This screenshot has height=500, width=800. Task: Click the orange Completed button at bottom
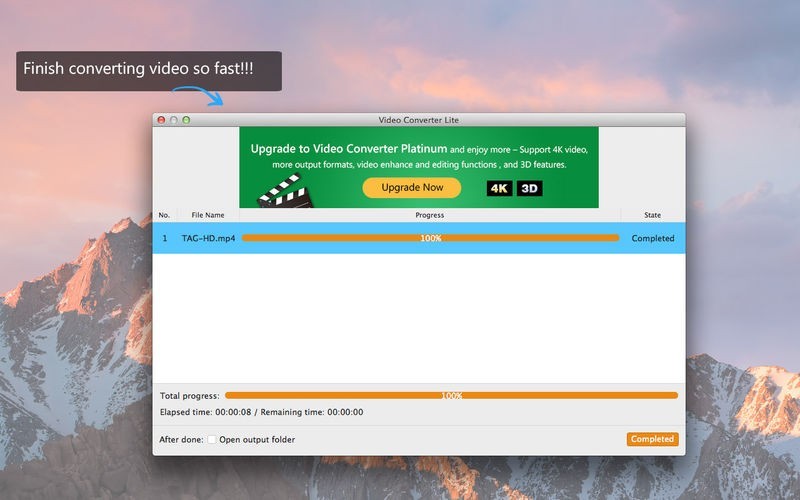click(652, 439)
